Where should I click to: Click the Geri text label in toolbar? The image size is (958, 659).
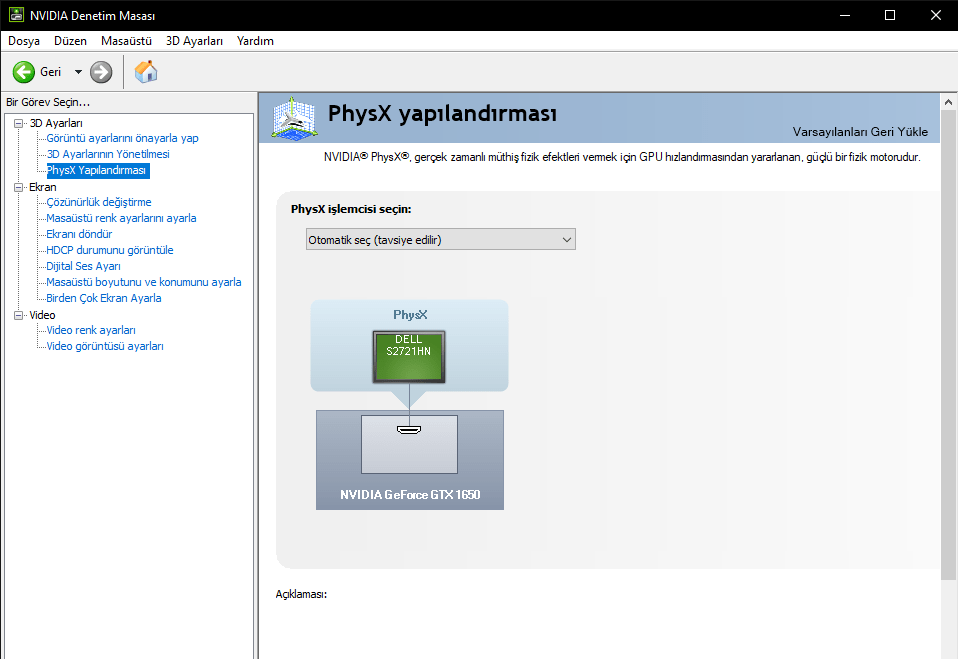click(51, 72)
